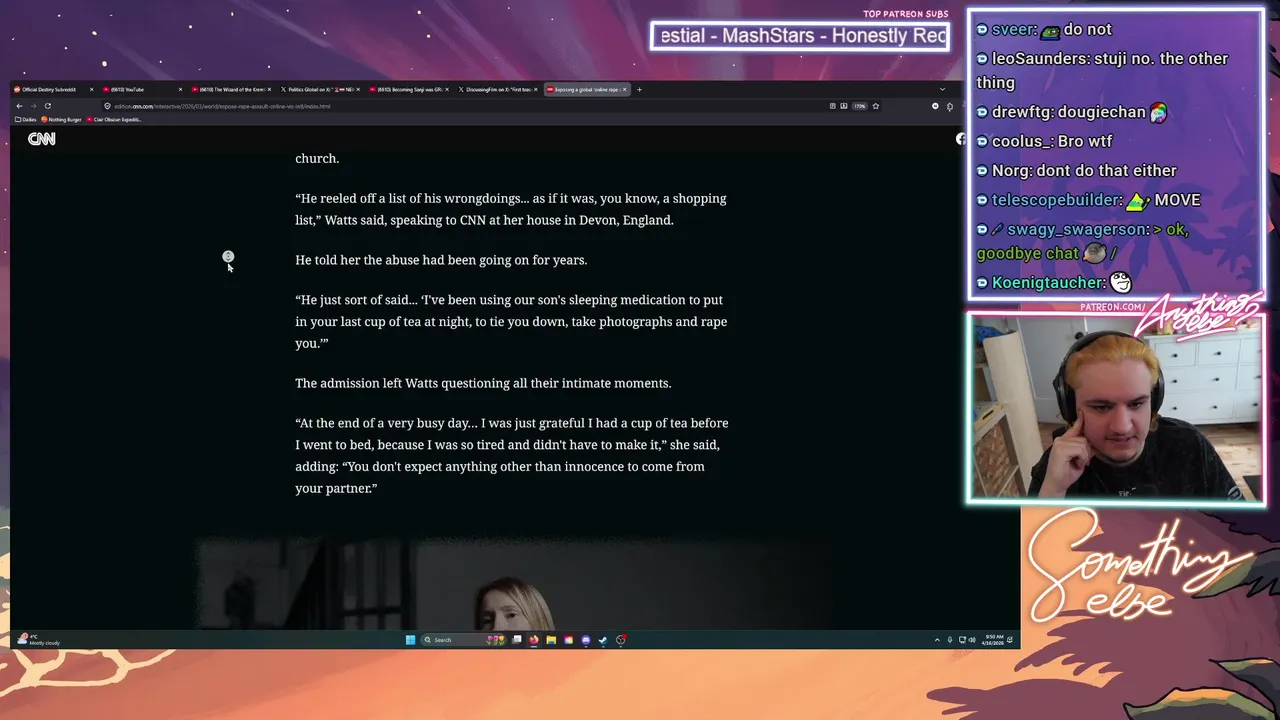The image size is (1280, 720).
Task: Show hidden system tray icons
Action: (937, 640)
